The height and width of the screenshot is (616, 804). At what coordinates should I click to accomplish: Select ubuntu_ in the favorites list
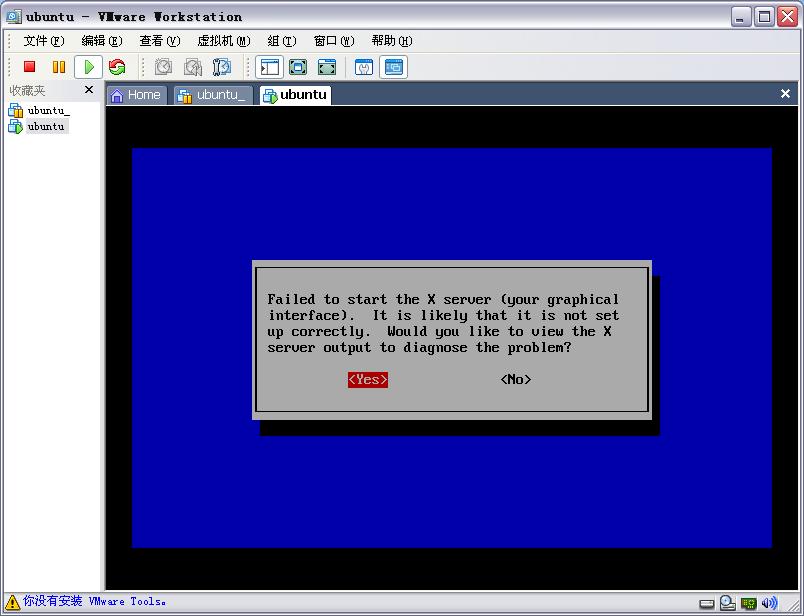pos(39,110)
